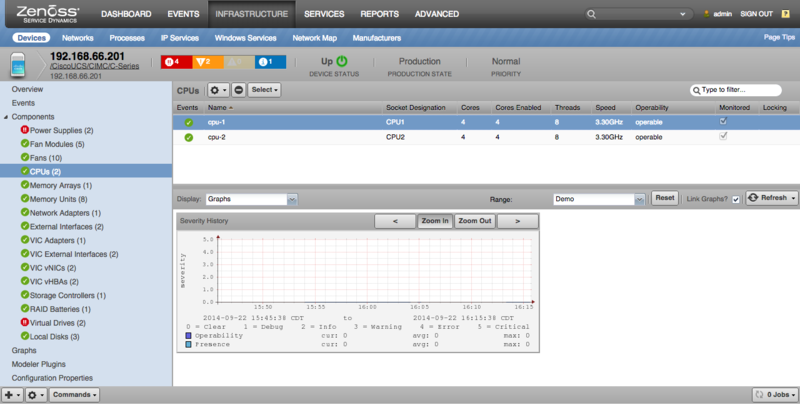Screen dimensions: 800x405
Task: Toggle the Monitored checkbox for cpu-2
Action: (723, 136)
